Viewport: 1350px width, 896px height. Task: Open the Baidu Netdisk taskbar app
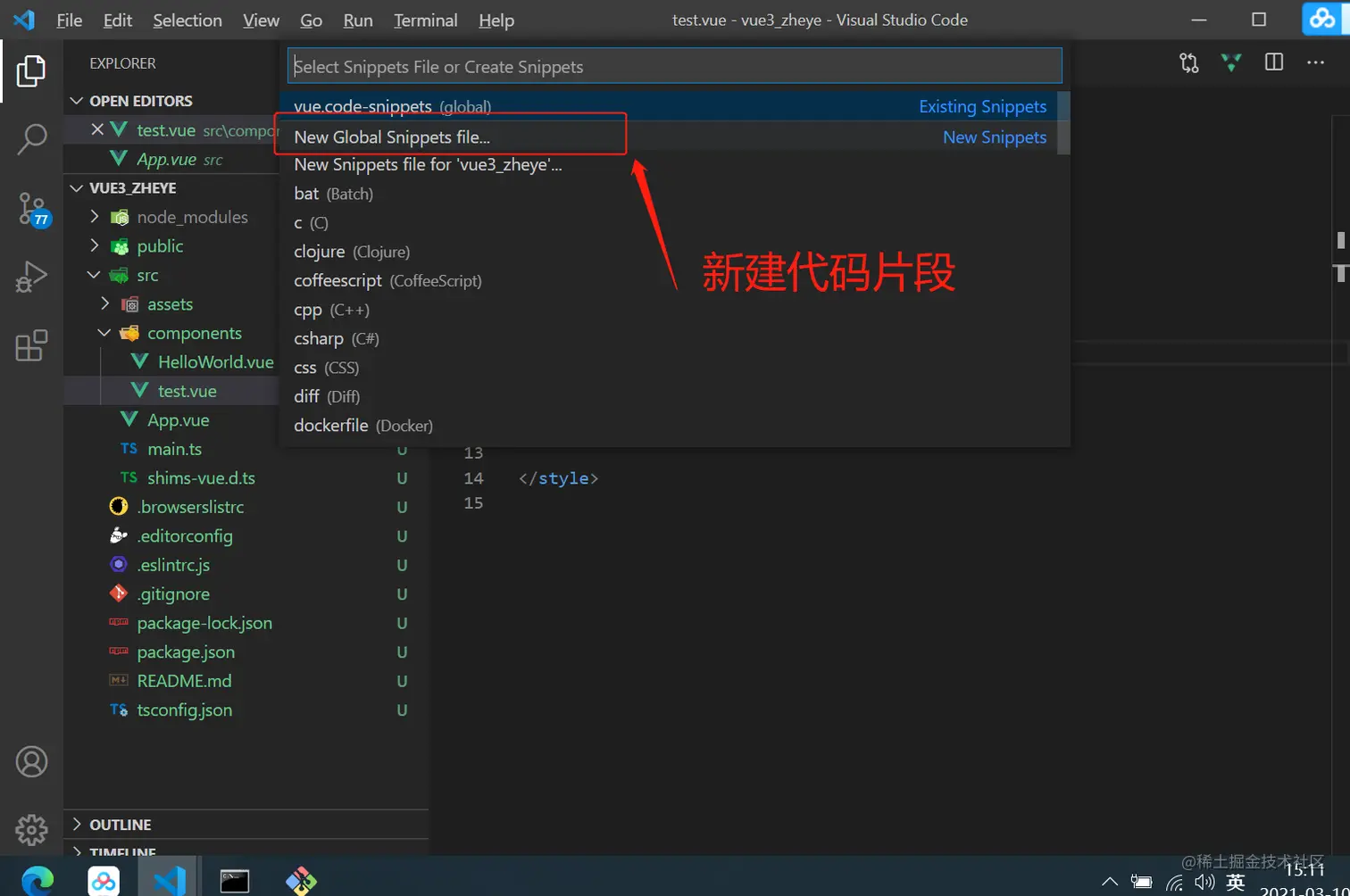(x=104, y=882)
